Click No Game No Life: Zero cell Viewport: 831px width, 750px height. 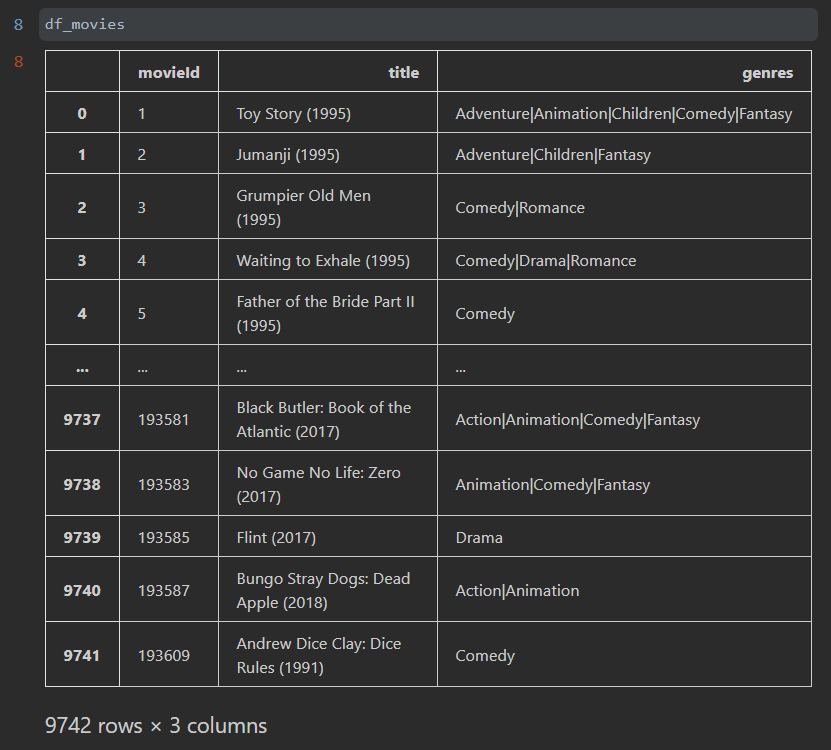[x=328, y=484]
